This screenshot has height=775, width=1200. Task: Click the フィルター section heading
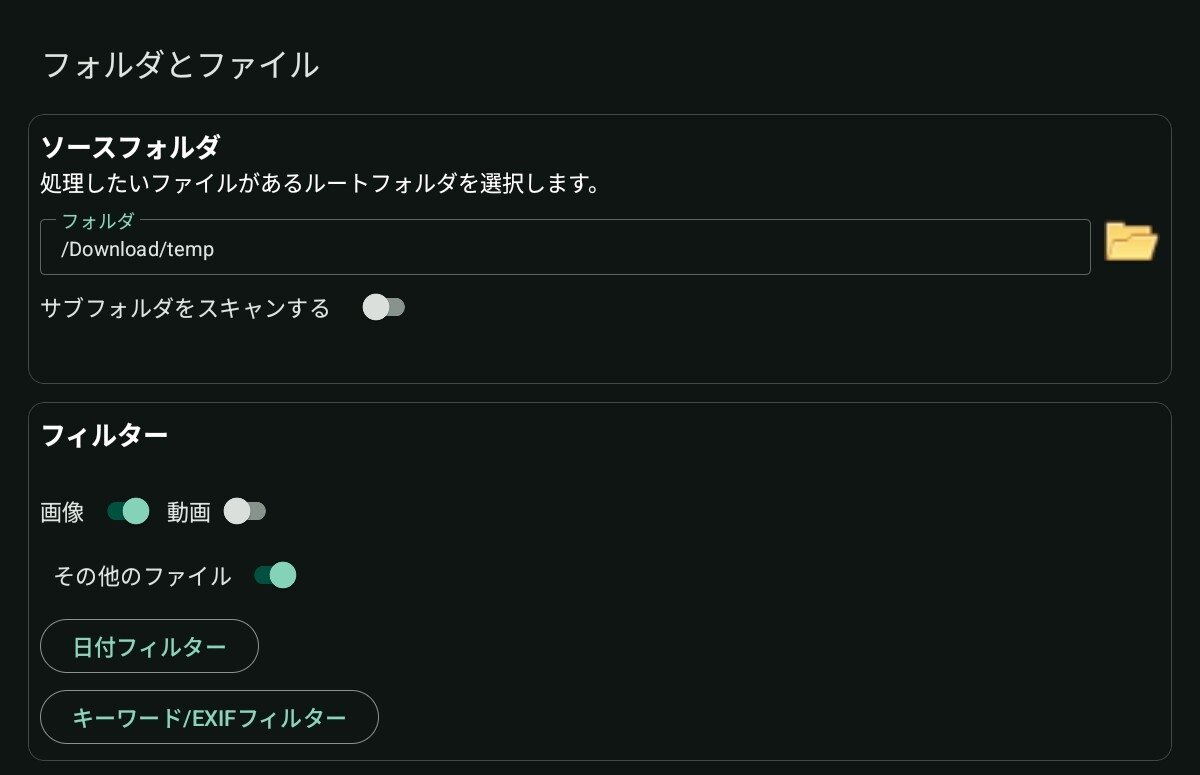(104, 436)
